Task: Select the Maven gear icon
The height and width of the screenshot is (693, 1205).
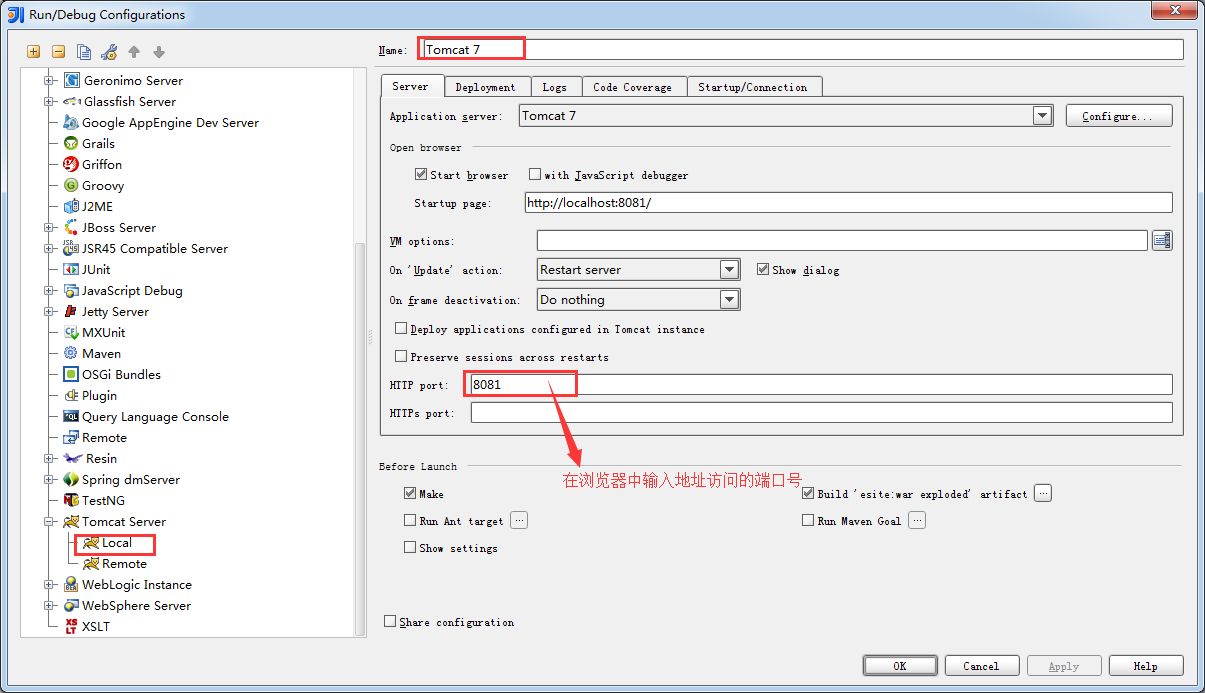Action: tap(71, 353)
